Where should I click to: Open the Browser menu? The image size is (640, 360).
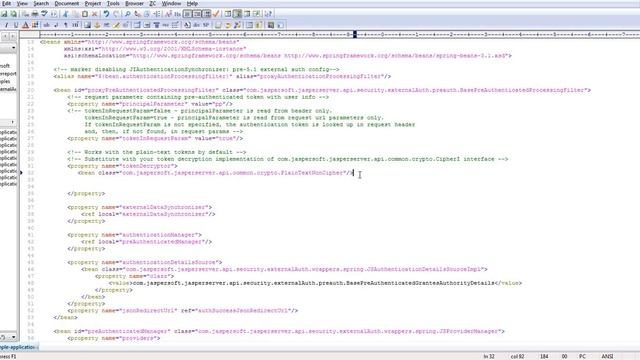[x=134, y=3]
